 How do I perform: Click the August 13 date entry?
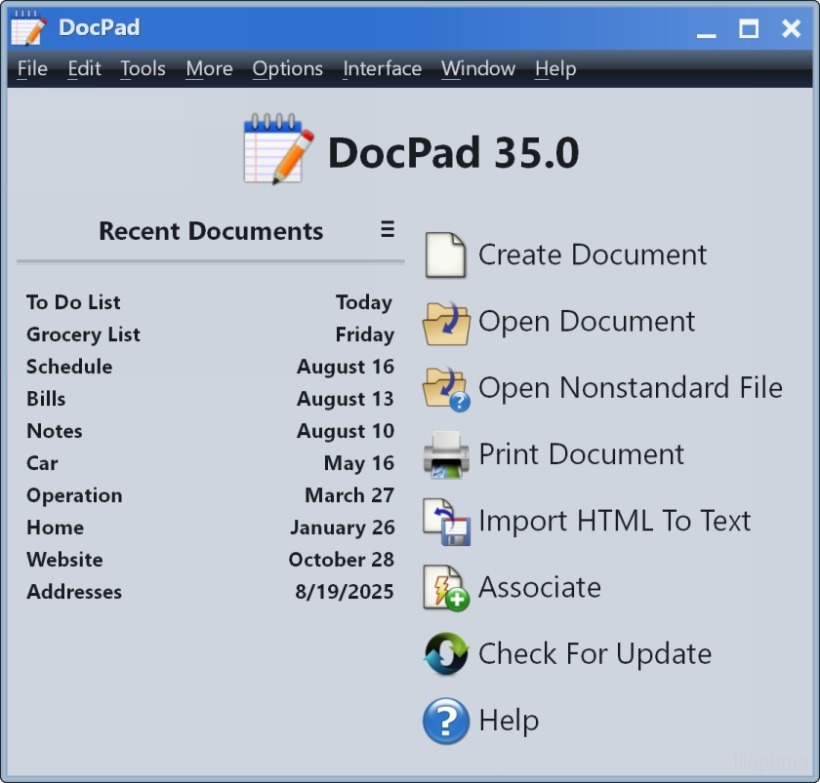point(345,399)
